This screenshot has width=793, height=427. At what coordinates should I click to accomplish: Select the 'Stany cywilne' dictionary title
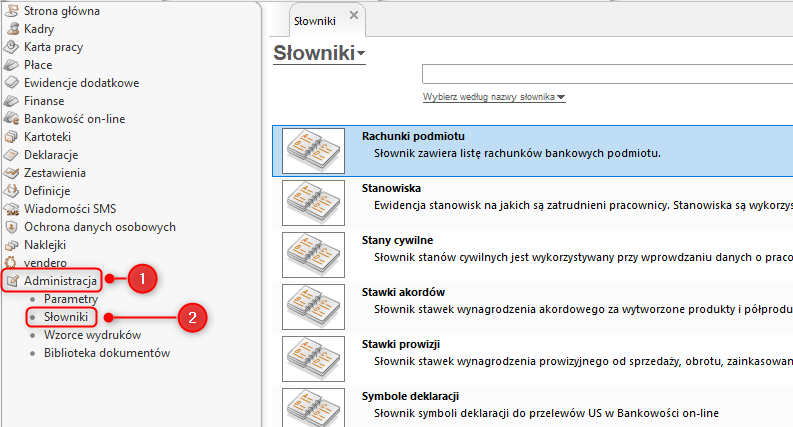[397, 240]
